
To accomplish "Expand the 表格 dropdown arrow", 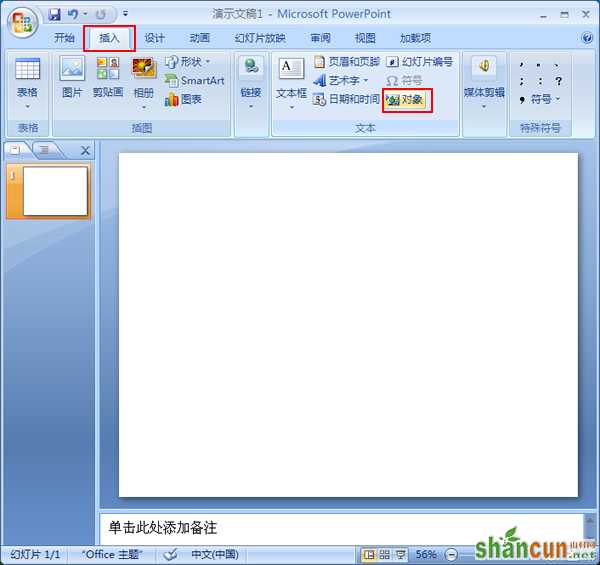I will click(x=28, y=106).
